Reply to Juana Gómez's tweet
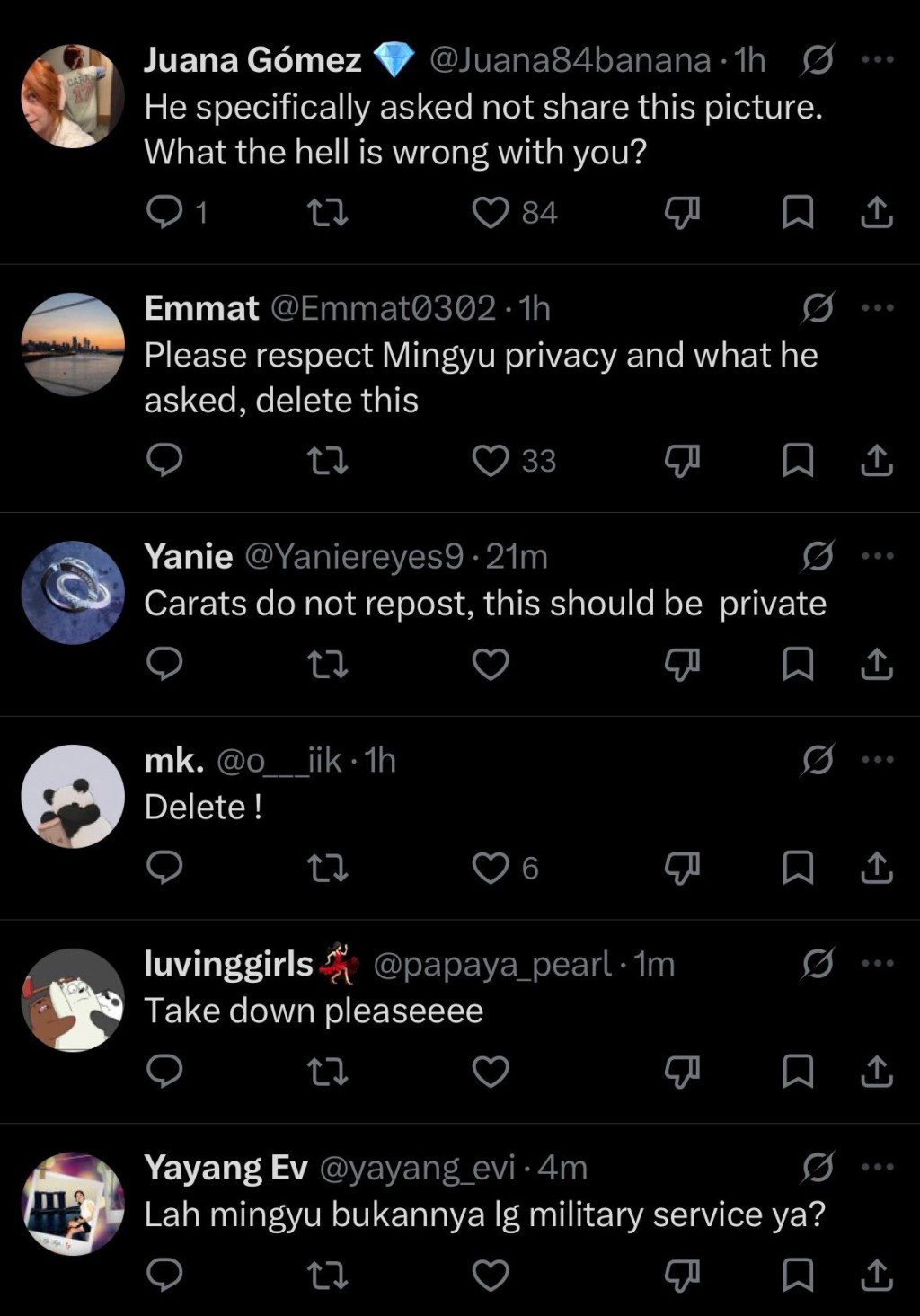 tap(164, 213)
